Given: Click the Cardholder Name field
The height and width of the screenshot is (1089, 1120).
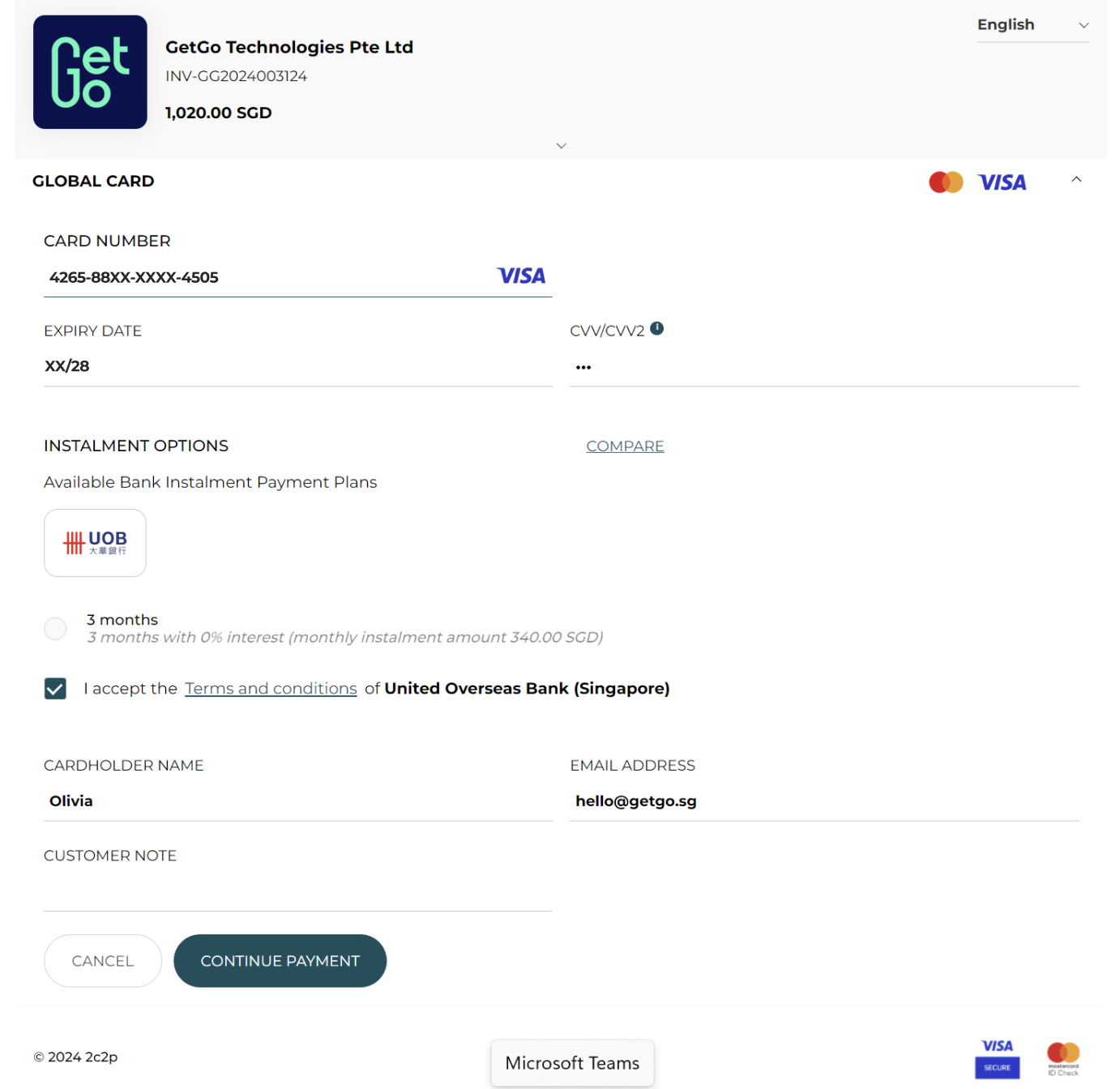Looking at the screenshot, I should click(x=297, y=801).
